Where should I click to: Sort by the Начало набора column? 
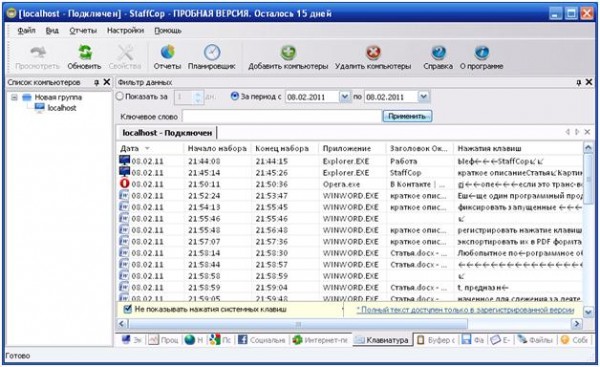(217, 148)
